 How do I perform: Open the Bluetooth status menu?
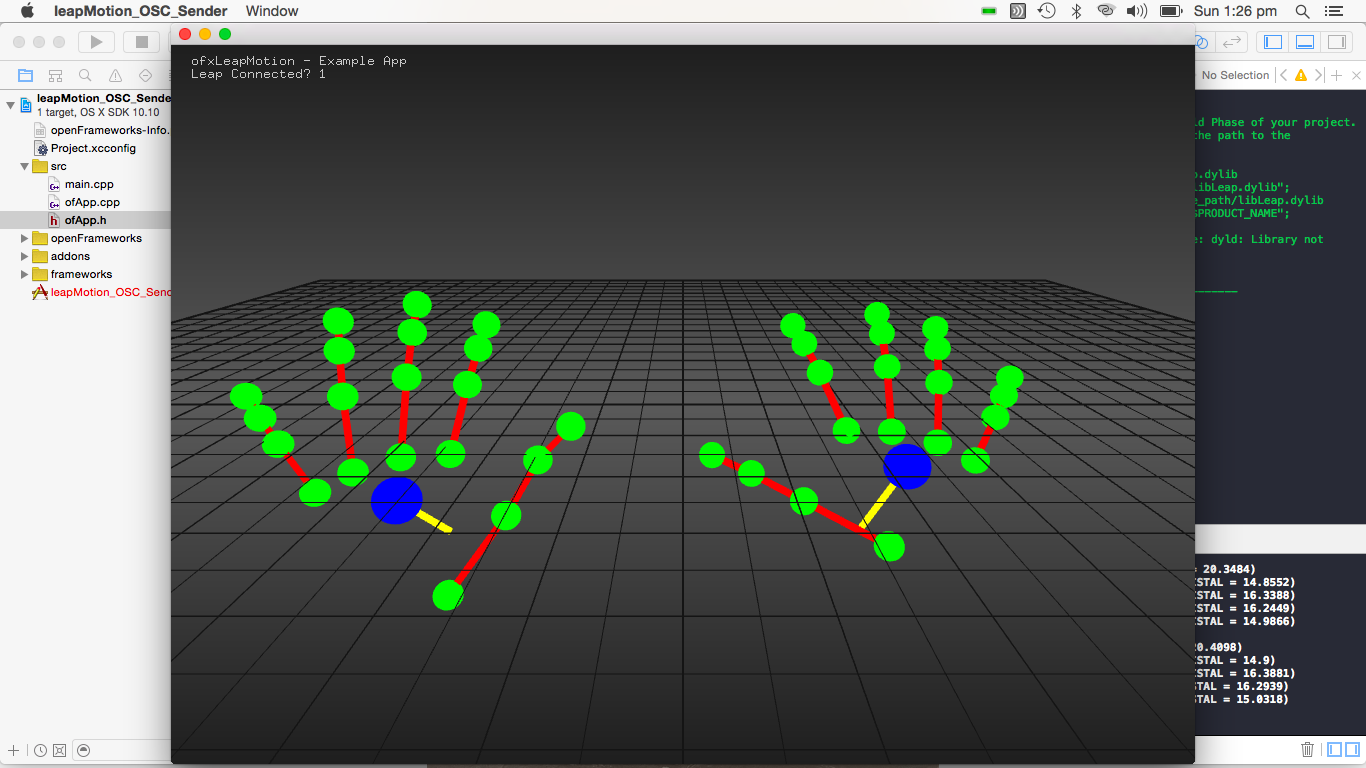click(1076, 11)
